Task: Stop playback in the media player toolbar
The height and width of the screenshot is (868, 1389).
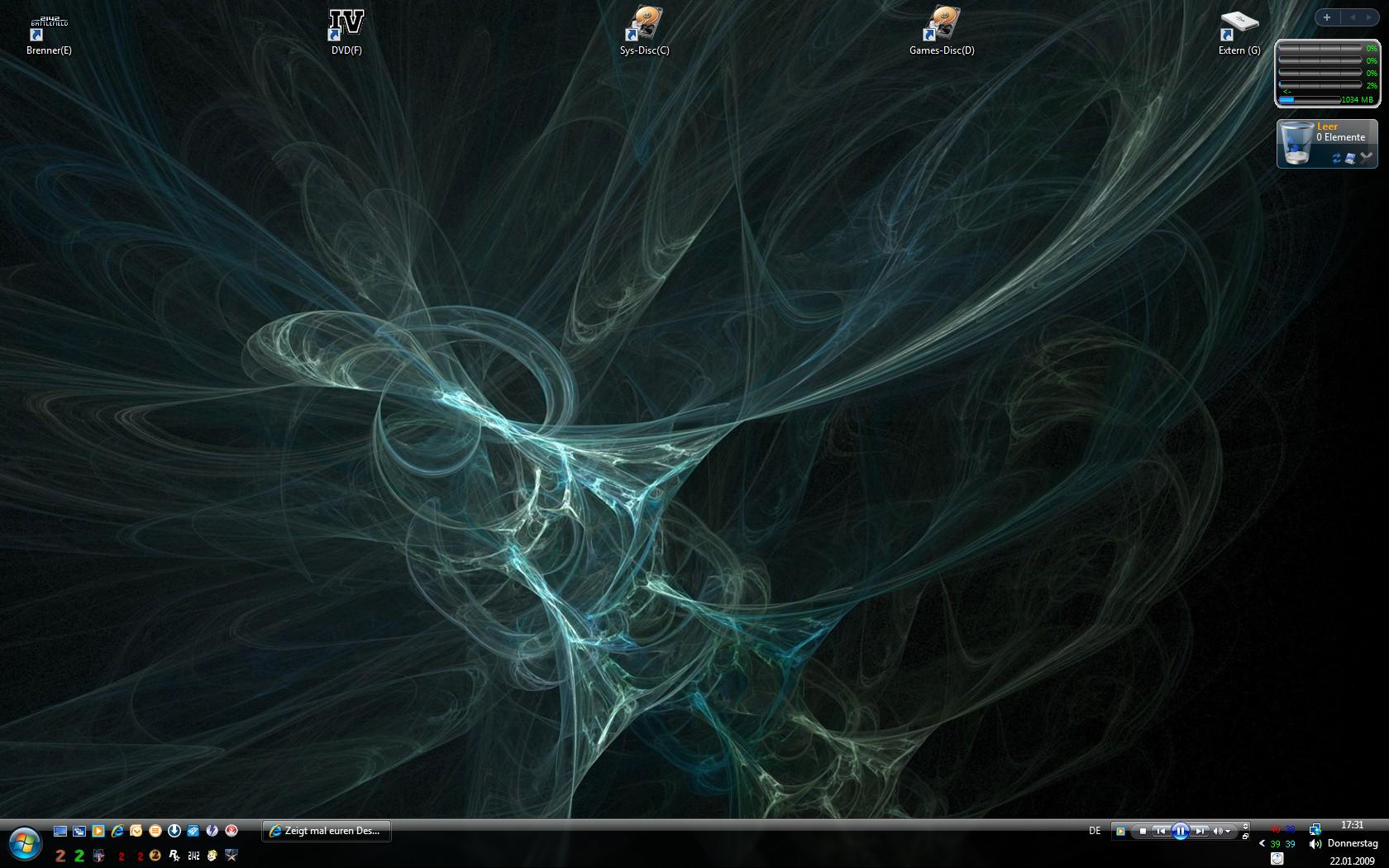Action: click(x=1143, y=831)
